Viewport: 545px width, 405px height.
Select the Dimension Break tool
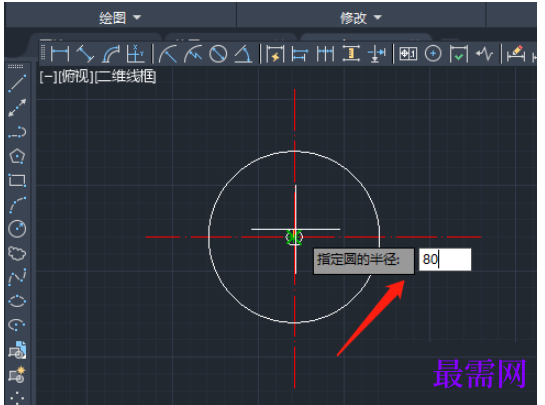coord(376,54)
